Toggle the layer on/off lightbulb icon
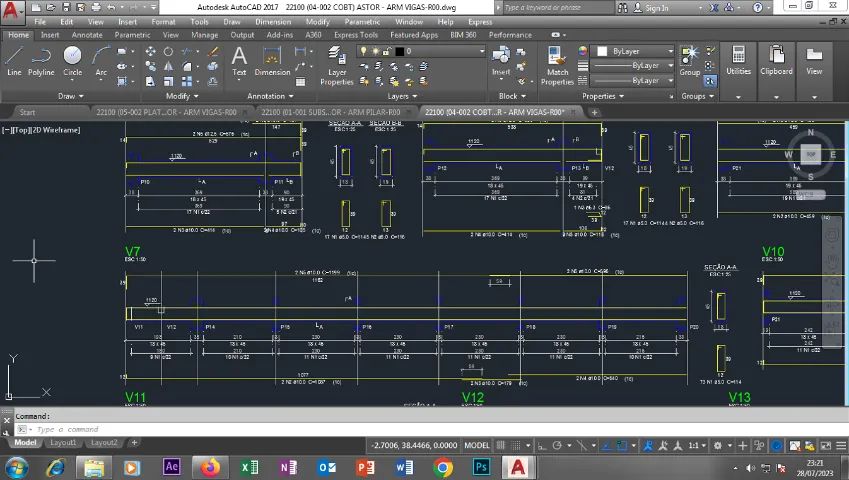 coord(364,51)
